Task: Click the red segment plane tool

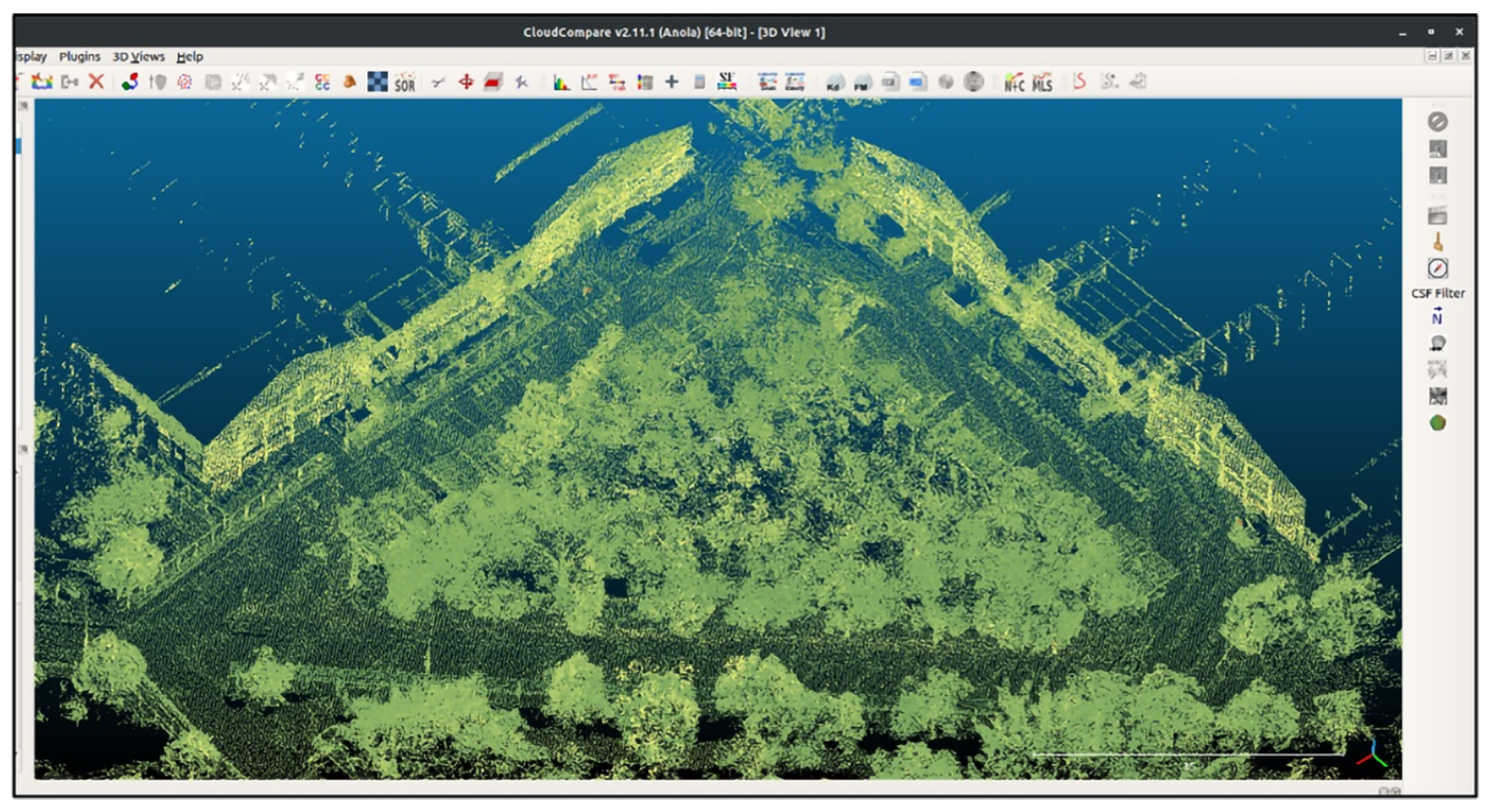Action: click(493, 82)
